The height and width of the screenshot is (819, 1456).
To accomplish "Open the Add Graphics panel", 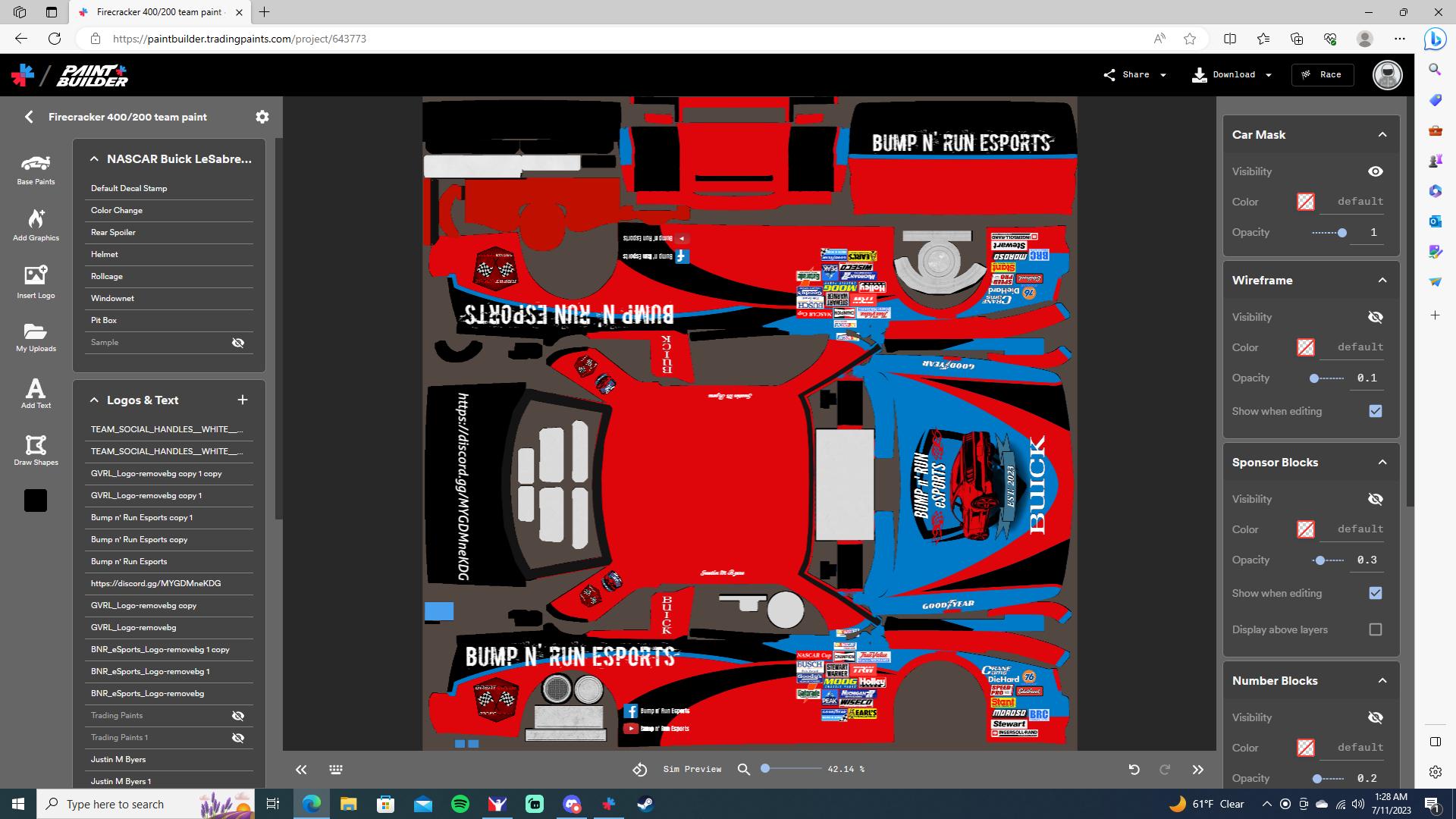I will click(x=35, y=224).
